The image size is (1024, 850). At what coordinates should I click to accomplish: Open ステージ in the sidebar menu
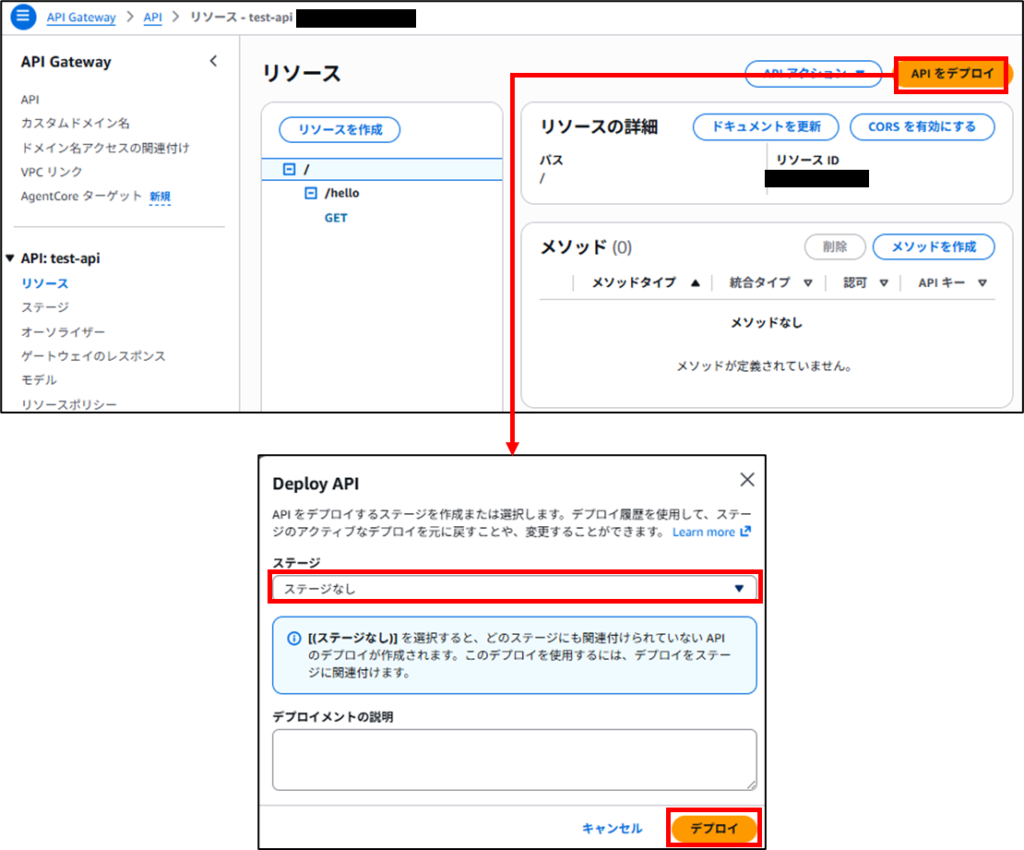coord(45,307)
